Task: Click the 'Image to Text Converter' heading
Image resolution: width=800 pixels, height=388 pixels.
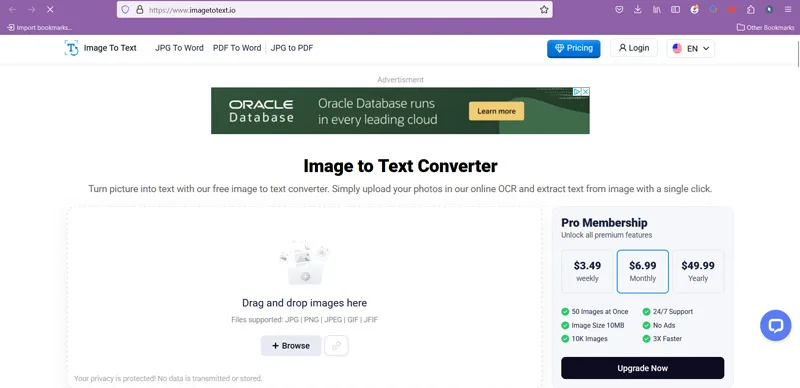Action: click(x=400, y=166)
